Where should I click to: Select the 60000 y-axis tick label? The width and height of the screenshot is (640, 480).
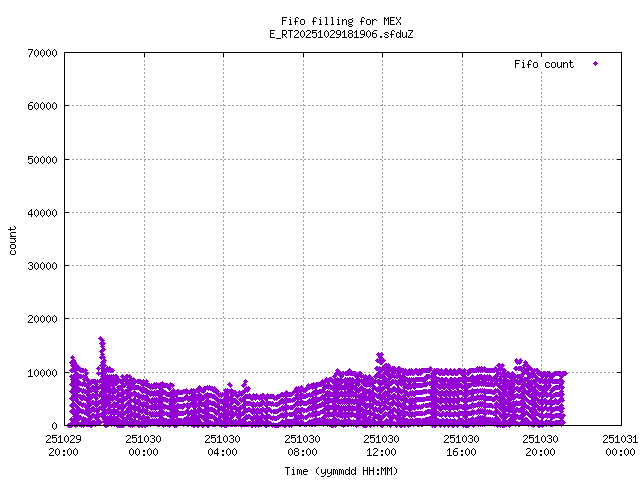[x=38, y=106]
